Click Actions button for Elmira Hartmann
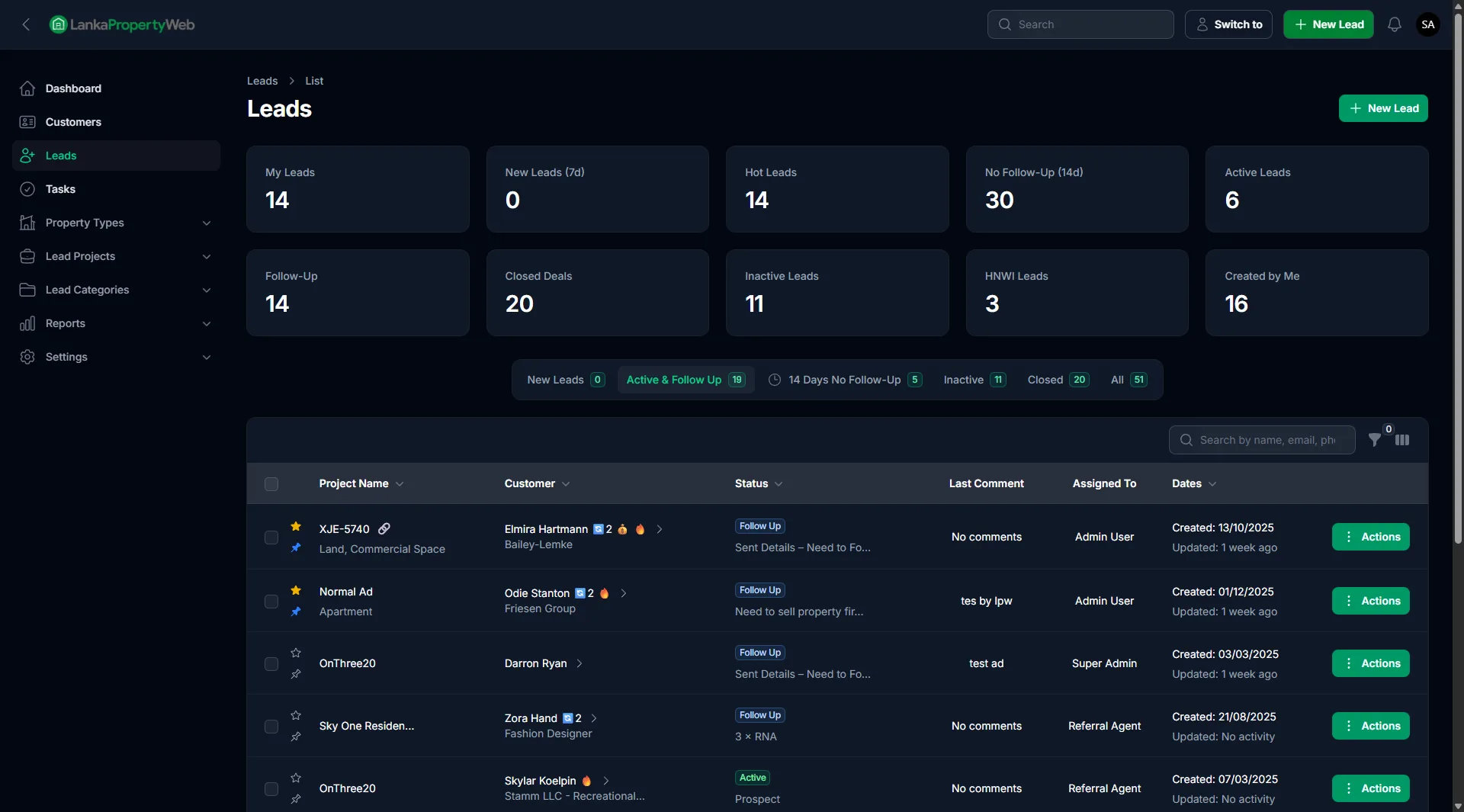The image size is (1464, 812). 1370,537
